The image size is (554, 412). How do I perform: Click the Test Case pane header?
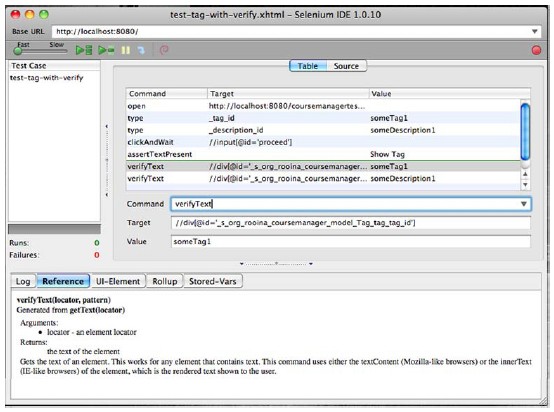(x=54, y=65)
